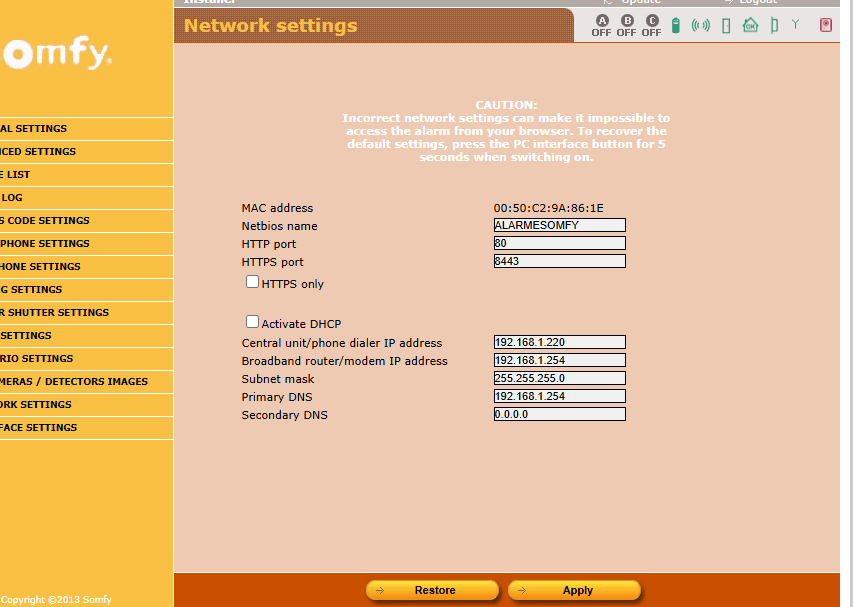Viewport: 853px width, 607px height.
Task: Click the green battery status icon
Action: pyautogui.click(x=676, y=25)
